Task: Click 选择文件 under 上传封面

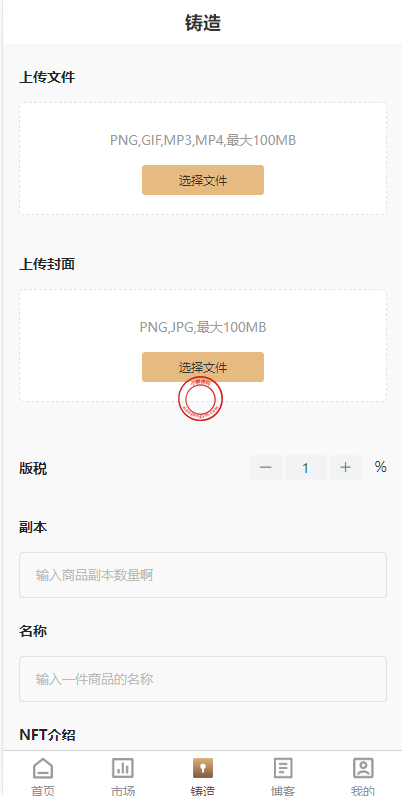Action: (x=203, y=367)
